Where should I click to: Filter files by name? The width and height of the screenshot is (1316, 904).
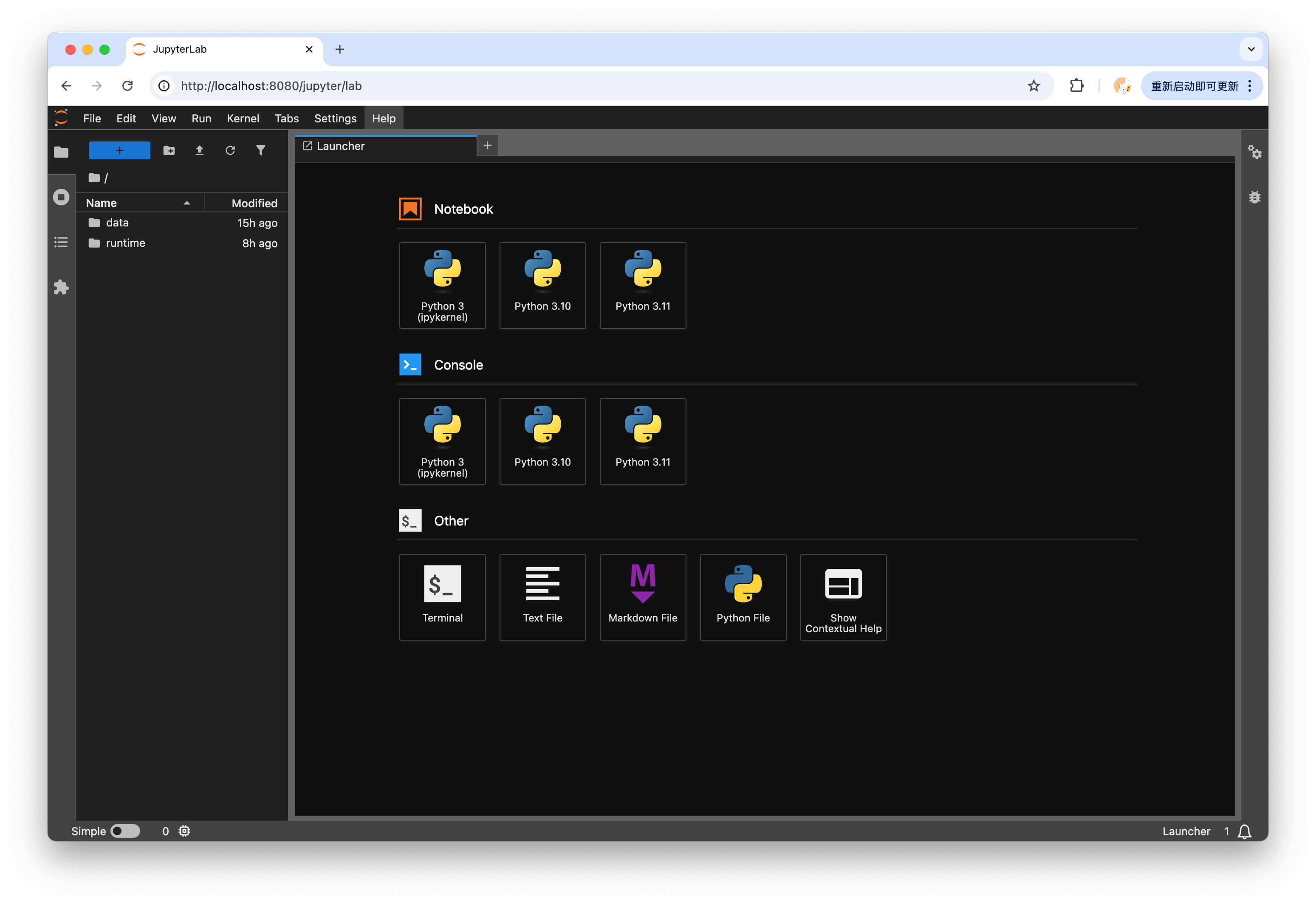[260, 150]
